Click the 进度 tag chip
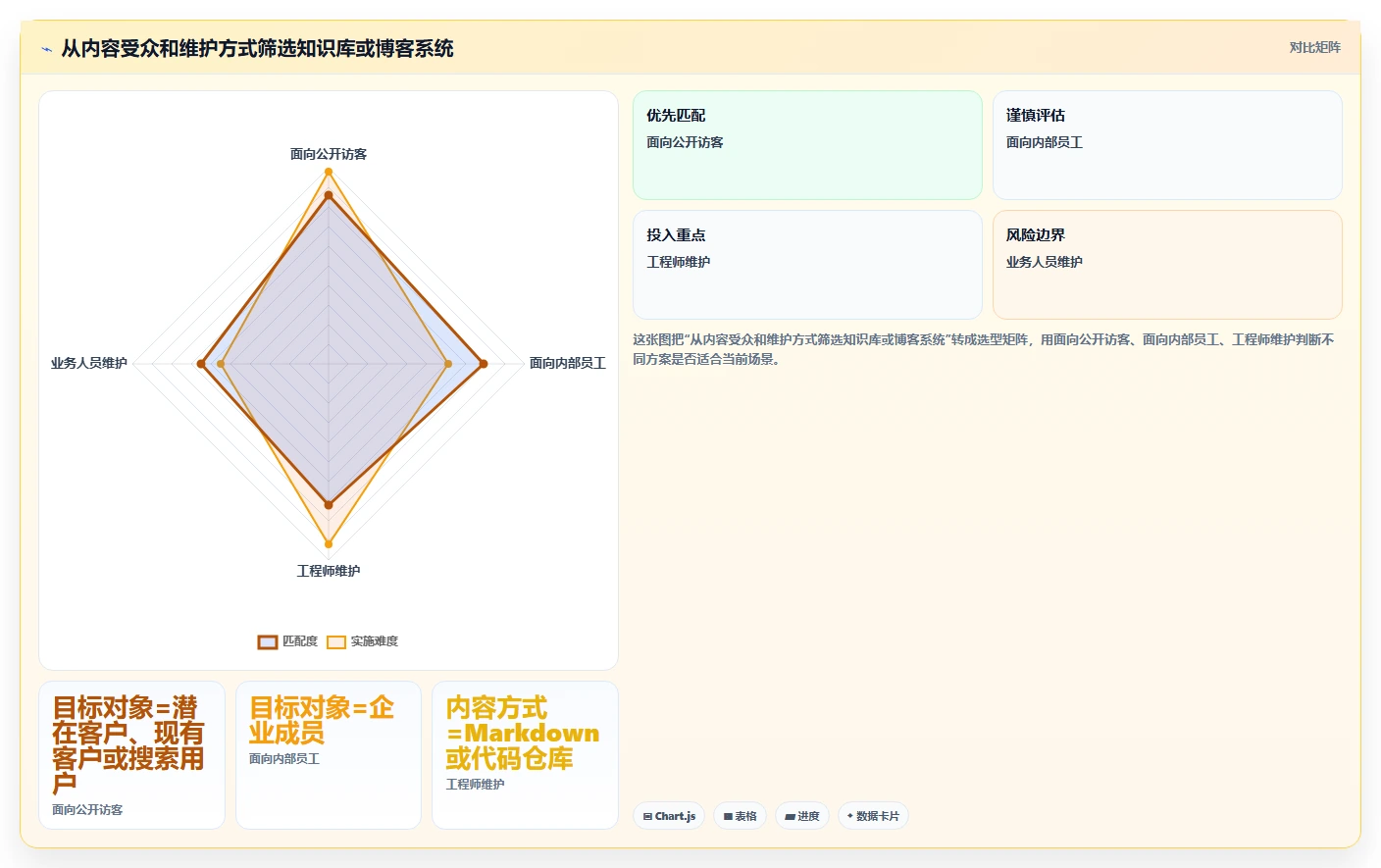The image size is (1381, 868). pos(802,816)
